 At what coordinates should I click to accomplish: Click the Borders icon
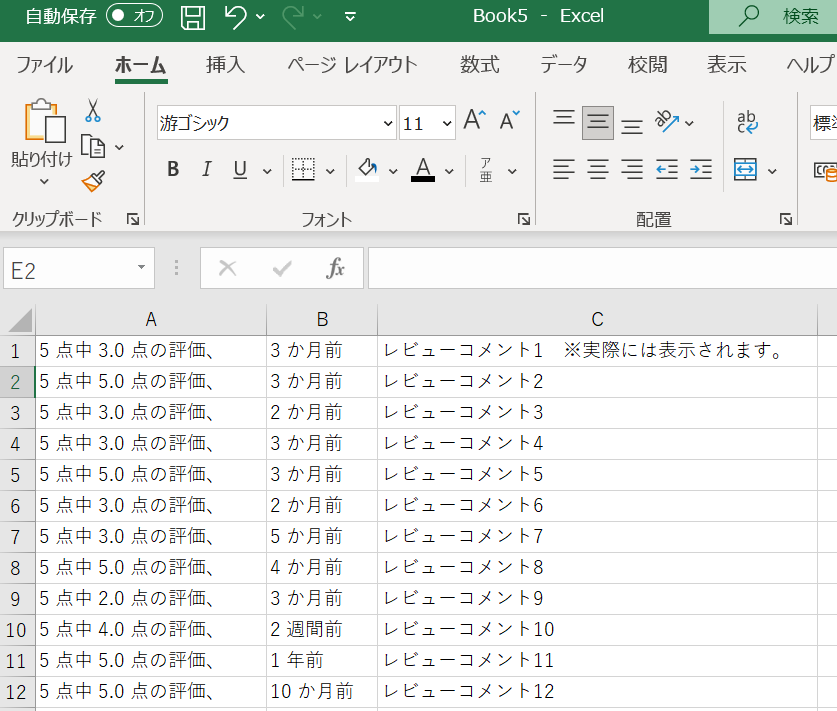click(x=303, y=170)
